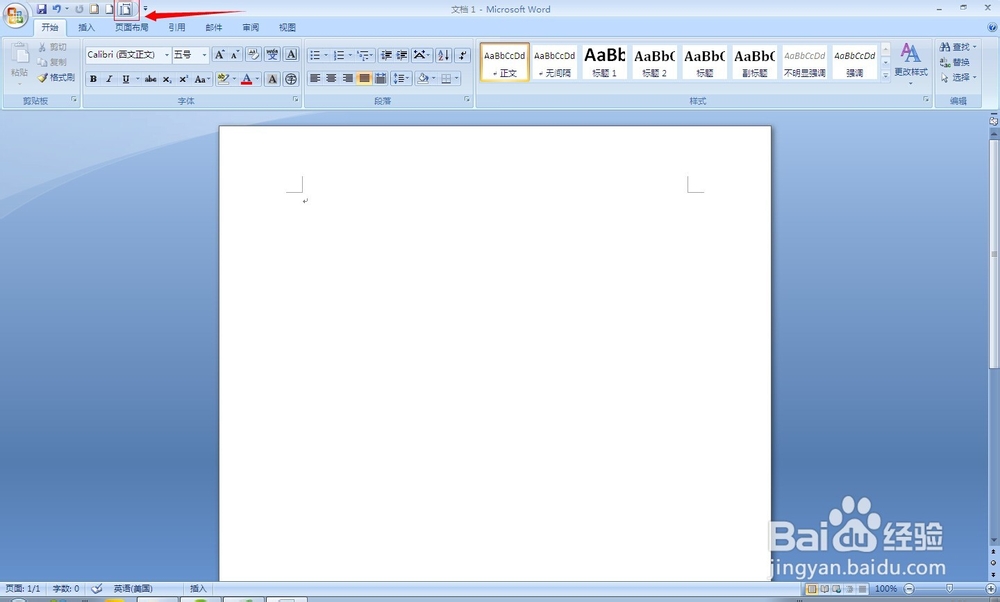Viewport: 1000px width, 602px height.
Task: Toggle bold formatting
Action: point(93,79)
